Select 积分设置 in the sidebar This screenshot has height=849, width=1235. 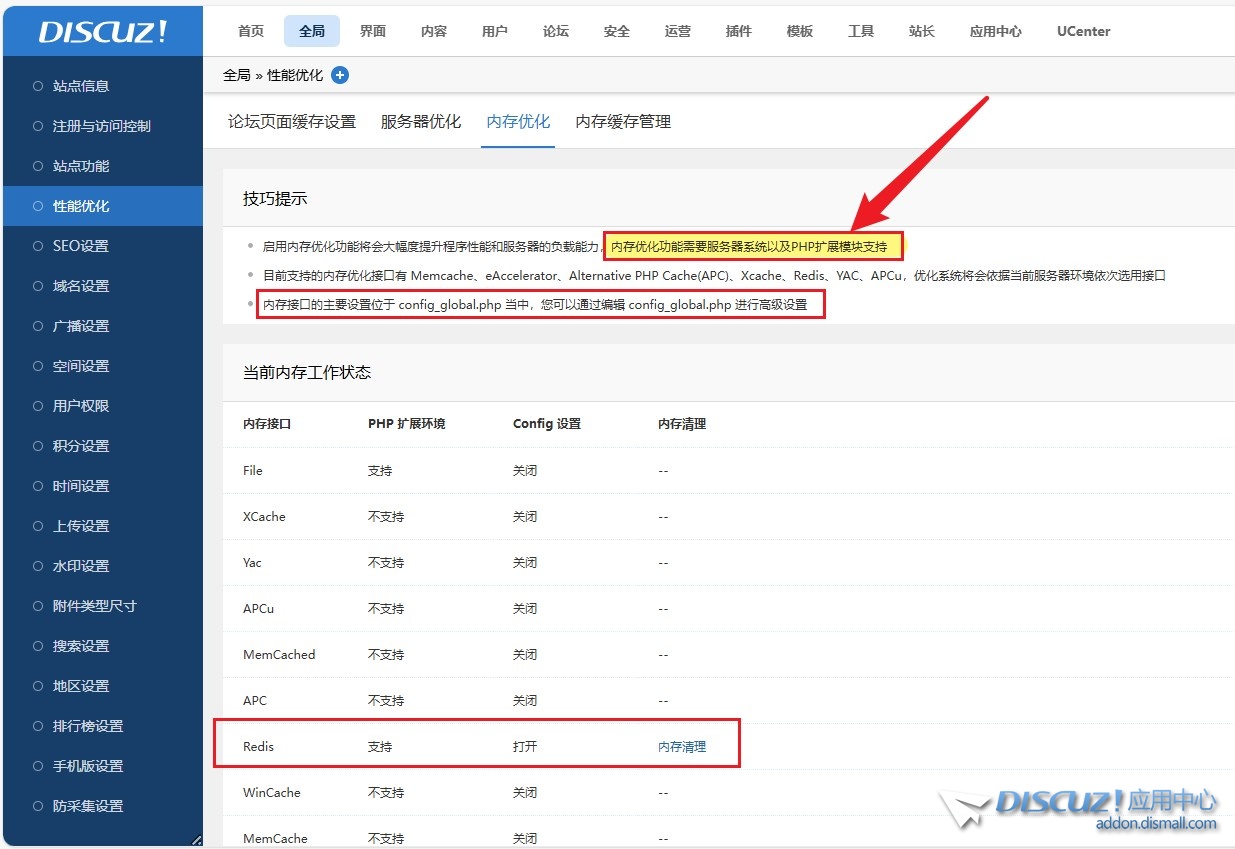[80, 446]
